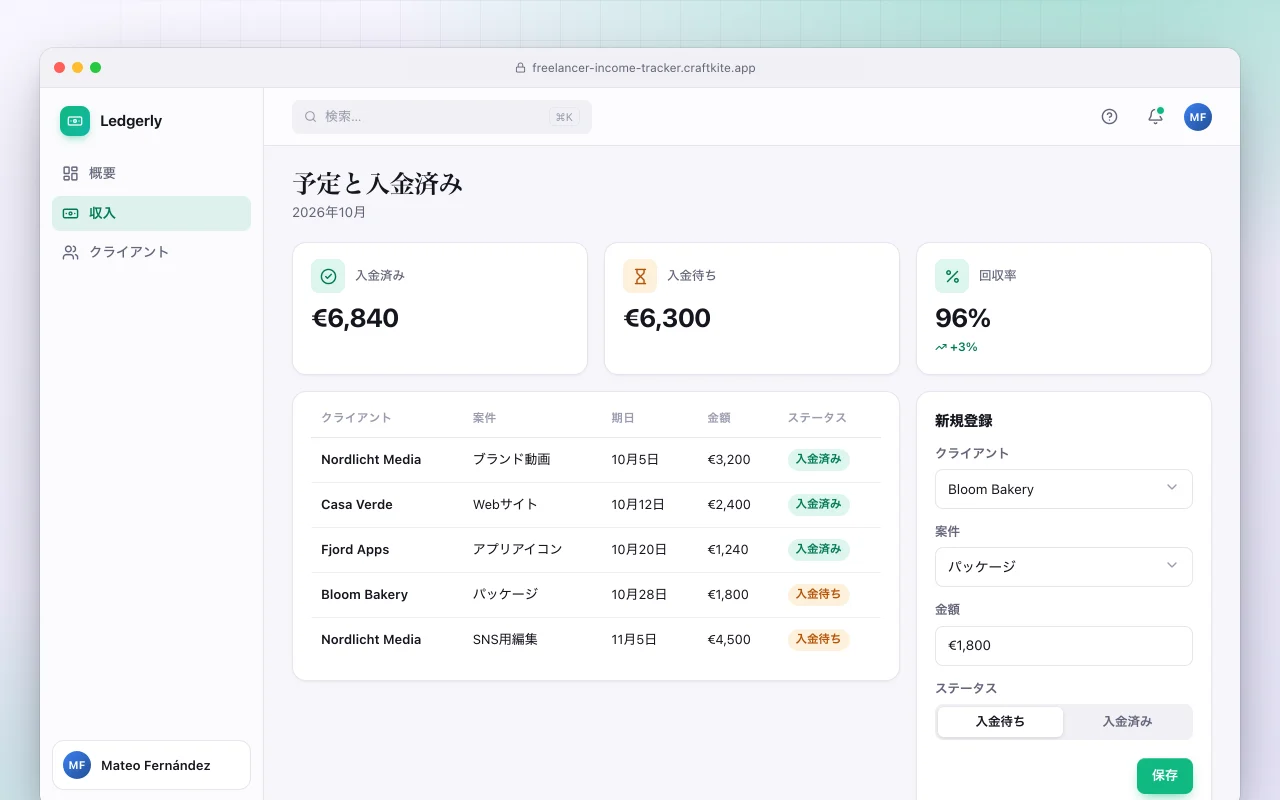Click the 期日 column header
The height and width of the screenshot is (800, 1280).
[623, 418]
